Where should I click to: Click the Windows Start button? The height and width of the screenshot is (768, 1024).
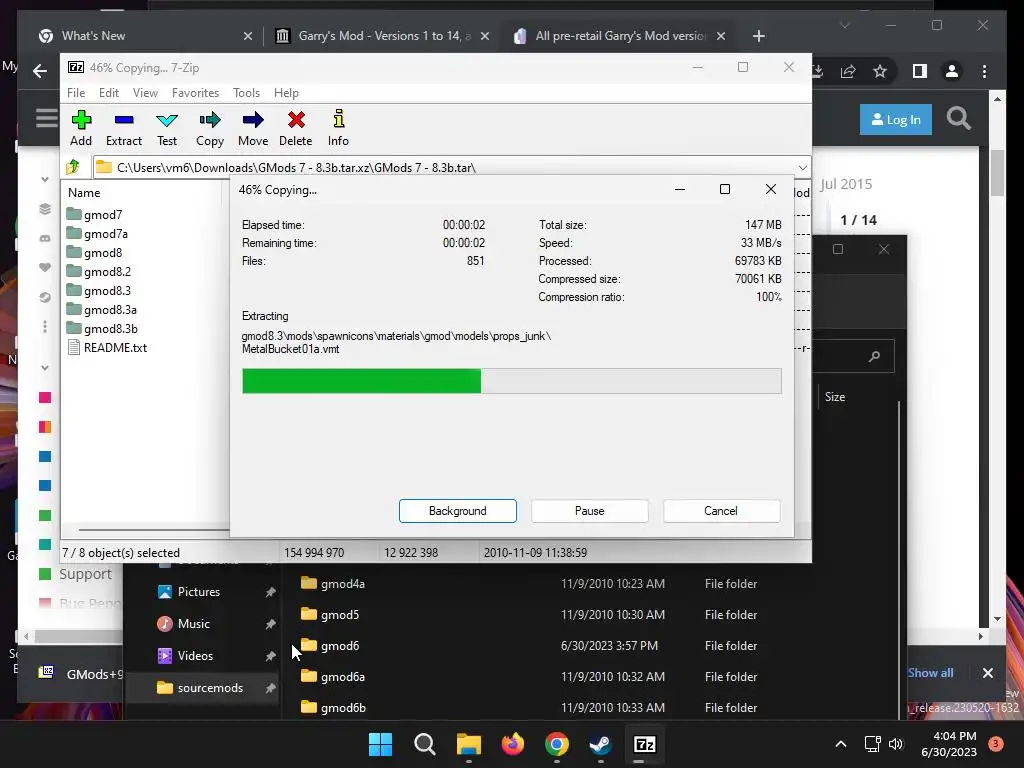380,744
